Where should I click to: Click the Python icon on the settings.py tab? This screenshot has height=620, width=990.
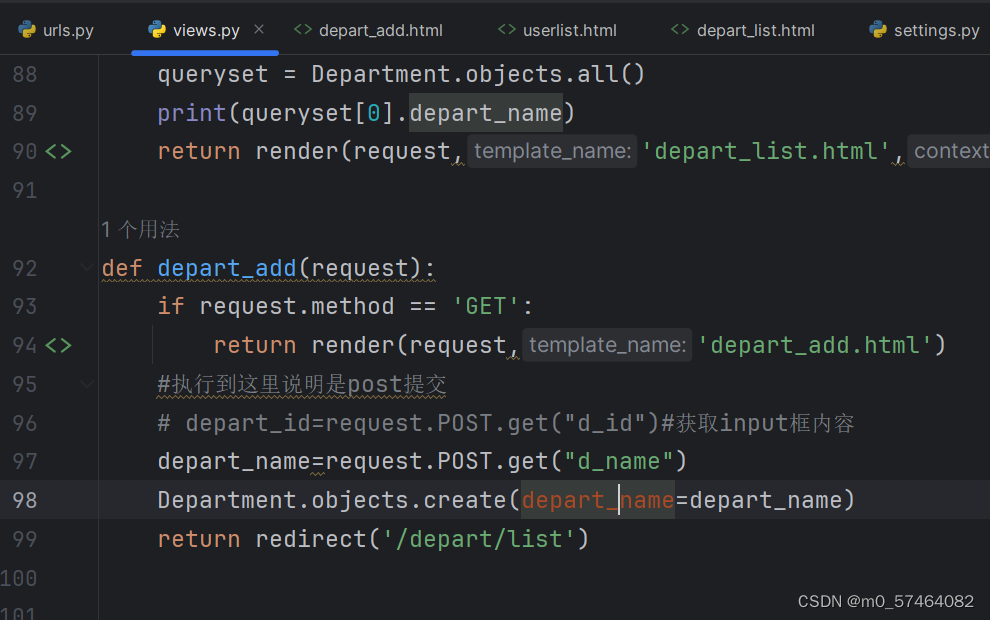[x=879, y=29]
